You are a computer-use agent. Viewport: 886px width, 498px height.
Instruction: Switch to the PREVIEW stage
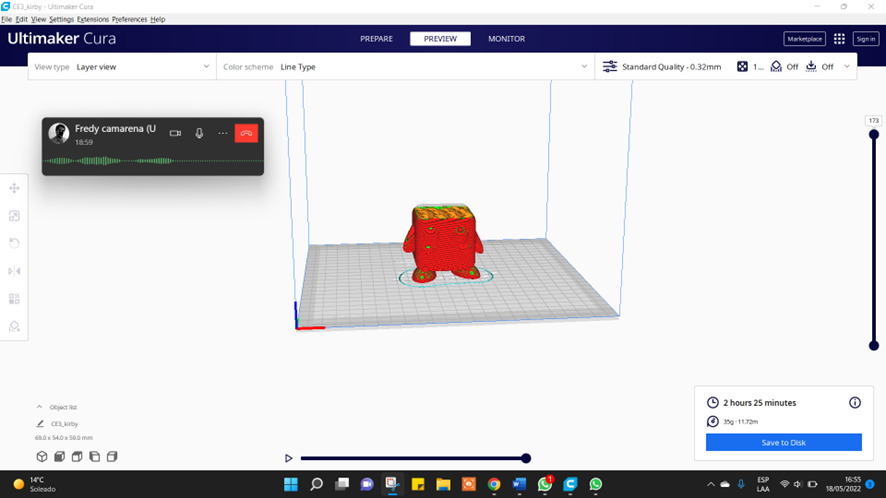coord(440,38)
